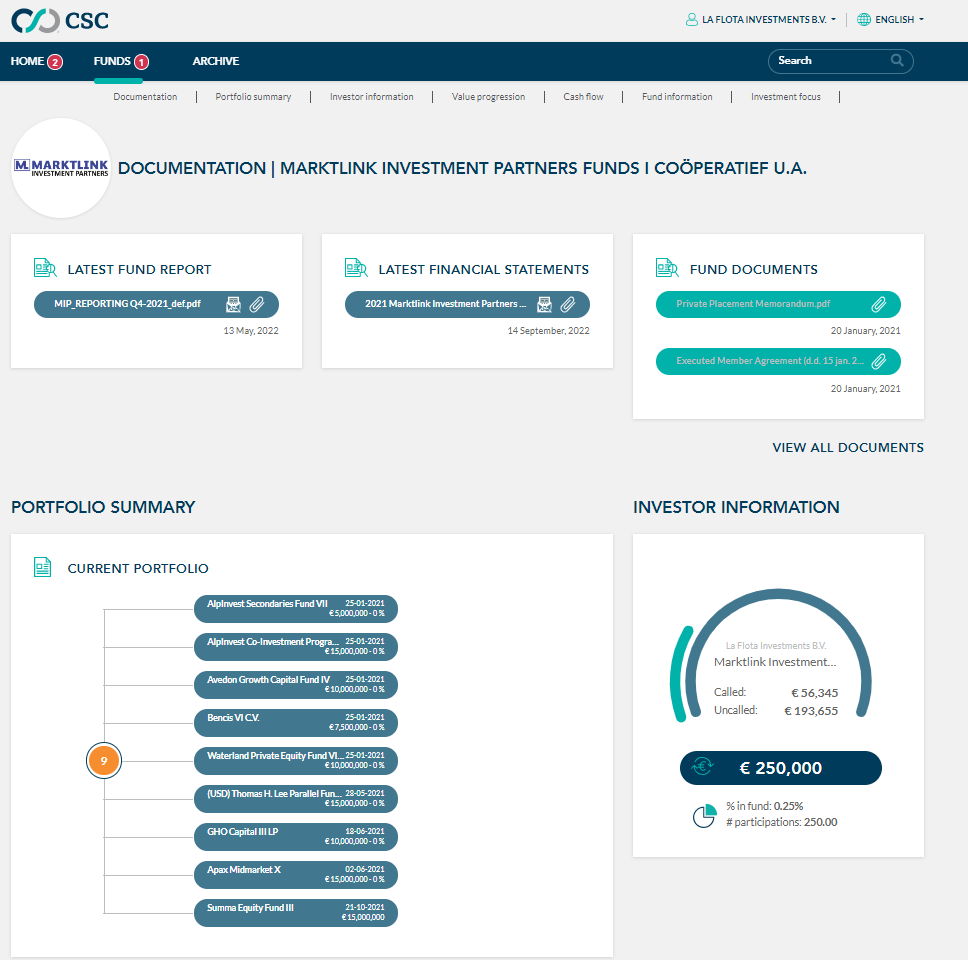Click '# participations: 250.00' text
Screen dimensions: 968x960
click(782, 822)
